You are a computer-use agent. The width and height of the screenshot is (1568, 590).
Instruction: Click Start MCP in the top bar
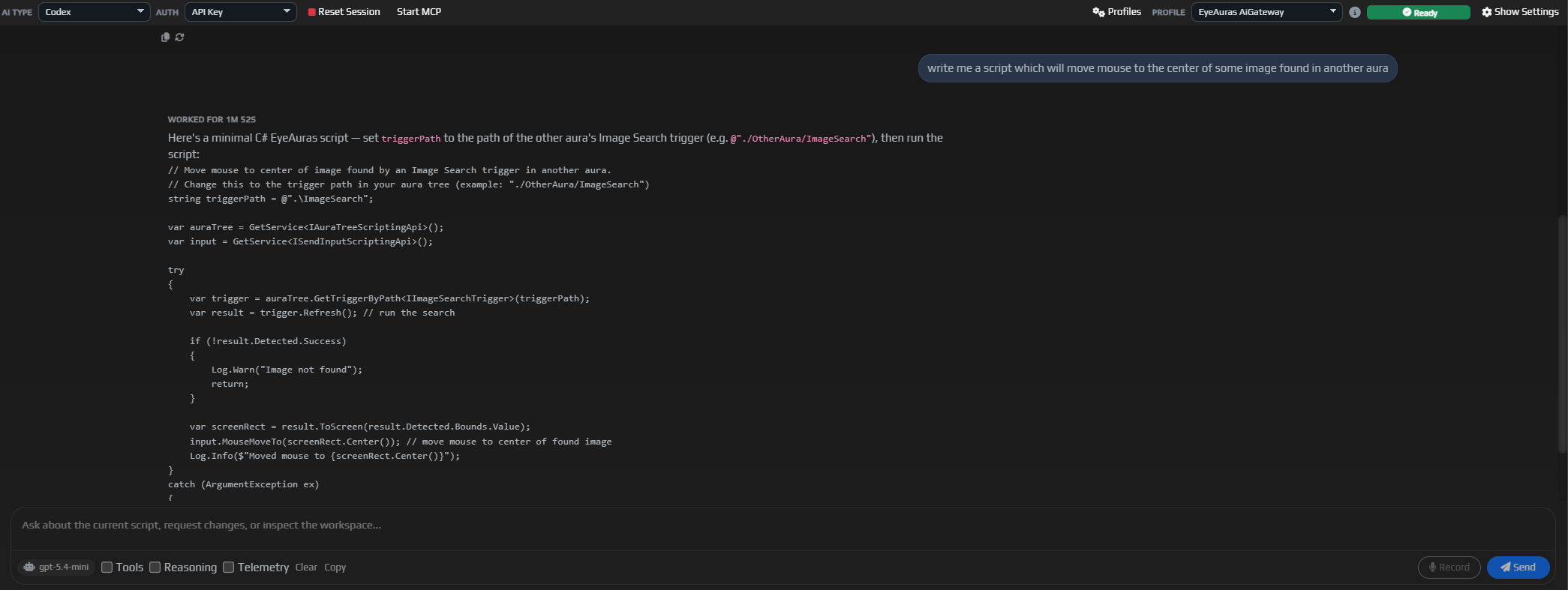click(x=419, y=12)
